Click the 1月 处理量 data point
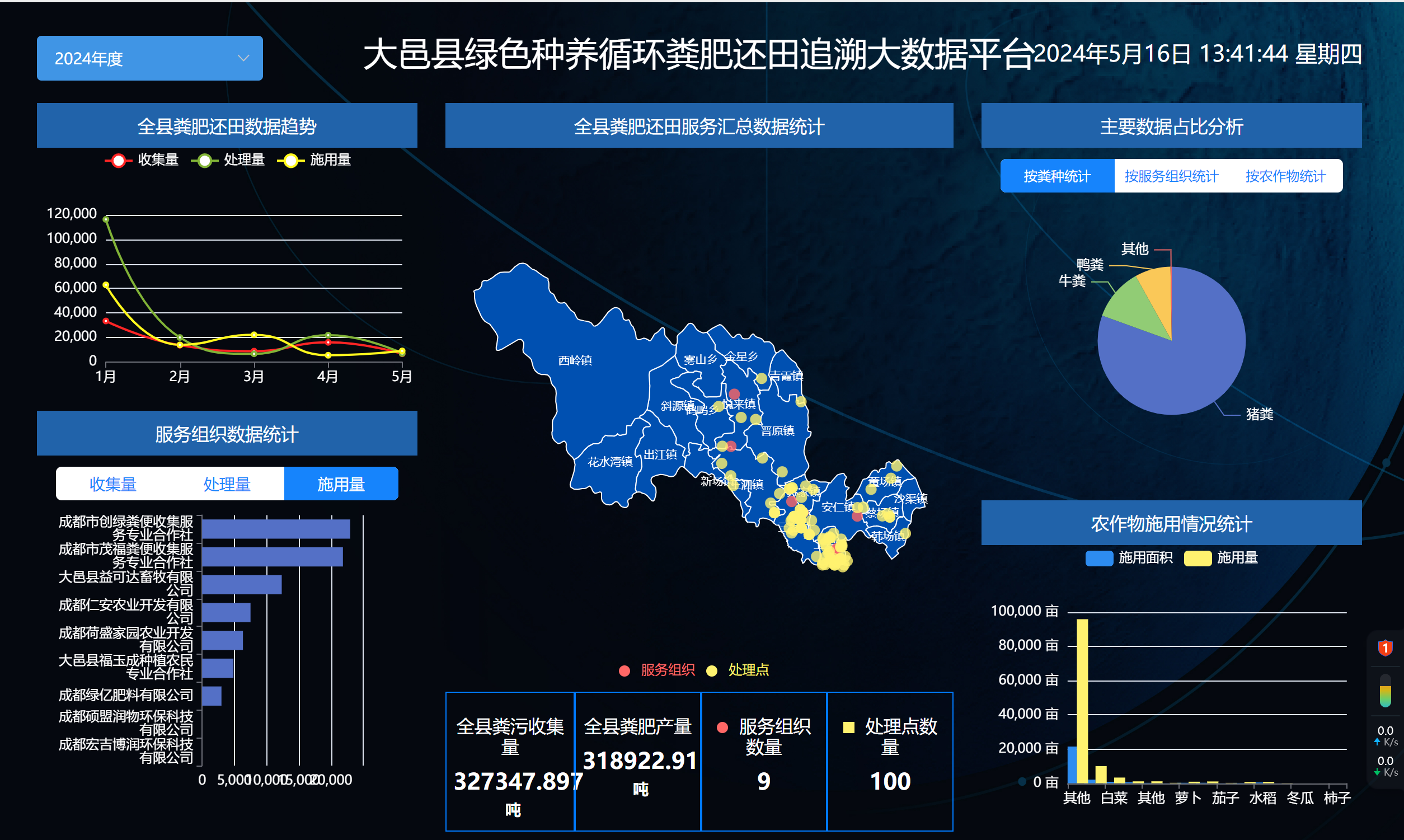 pyautogui.click(x=106, y=219)
